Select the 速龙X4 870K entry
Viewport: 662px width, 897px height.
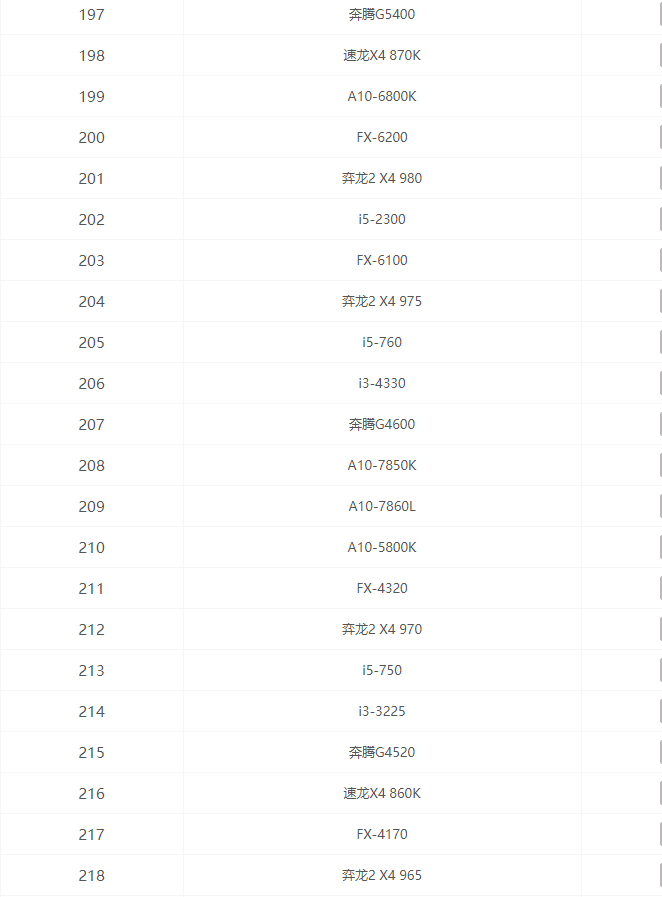(x=382, y=56)
